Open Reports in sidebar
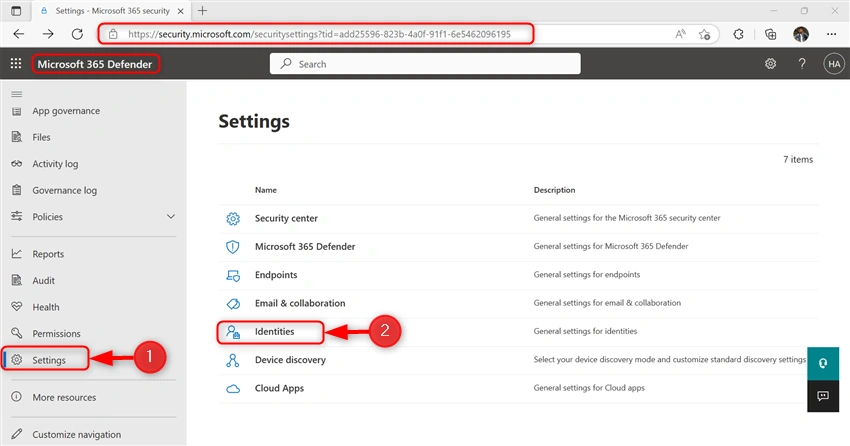 (x=48, y=254)
